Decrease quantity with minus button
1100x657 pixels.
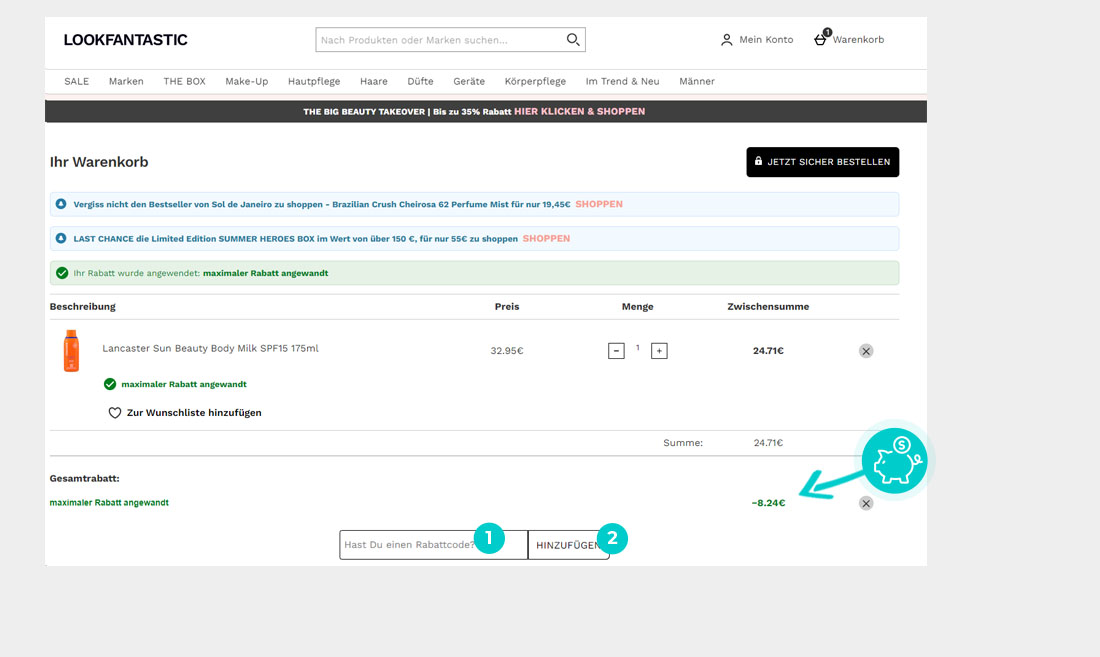tap(616, 351)
